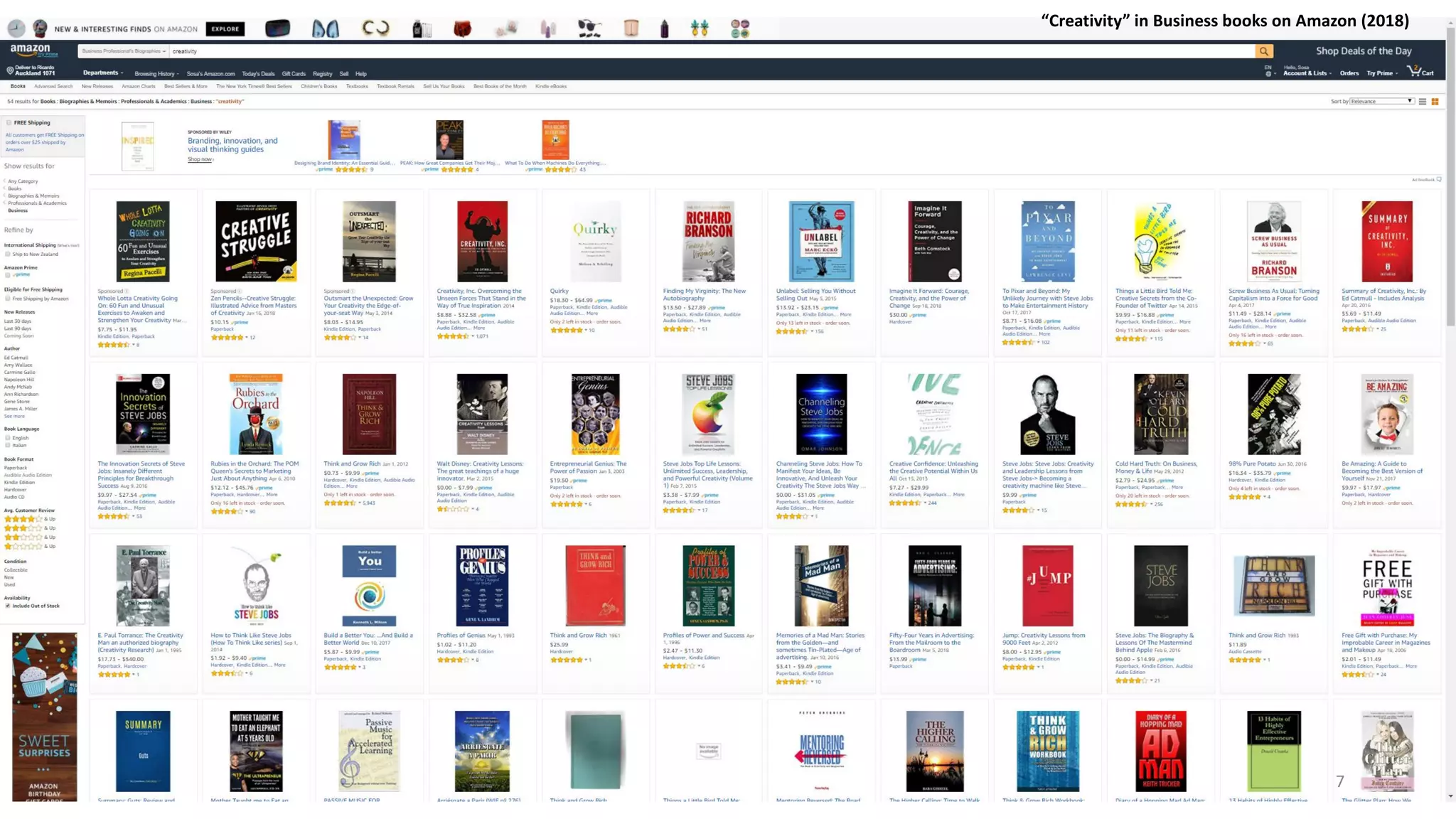
Task: Click the dark bottle product icon in the banner
Action: coord(665,29)
